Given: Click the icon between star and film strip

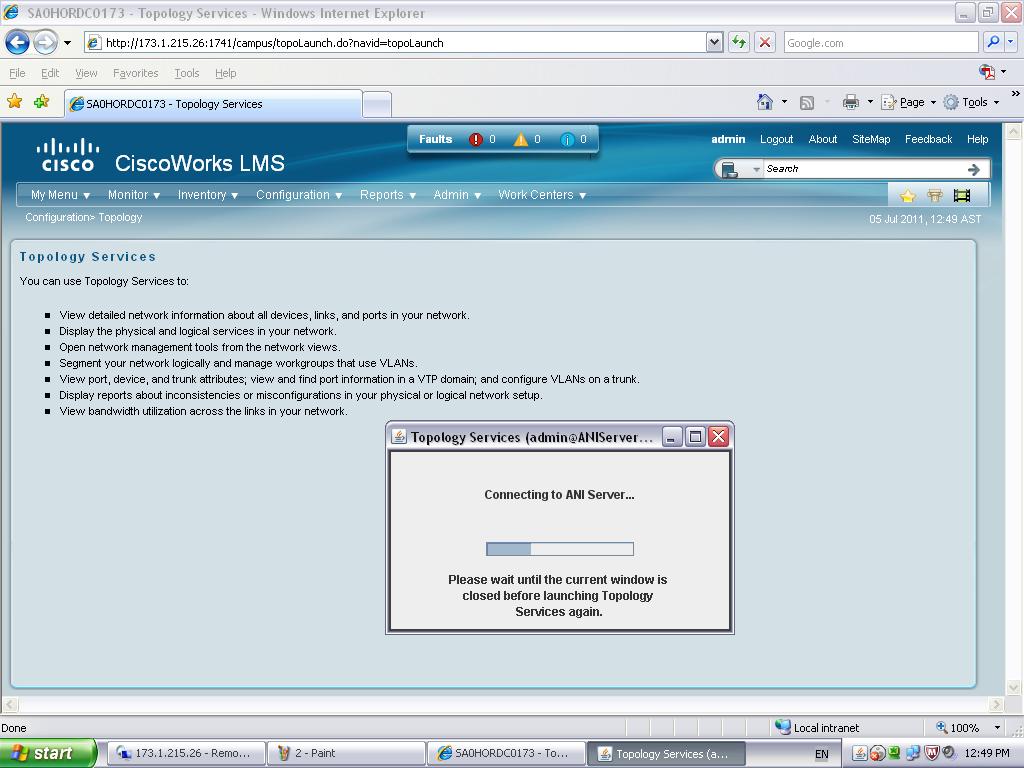Looking at the screenshot, I should tap(935, 195).
